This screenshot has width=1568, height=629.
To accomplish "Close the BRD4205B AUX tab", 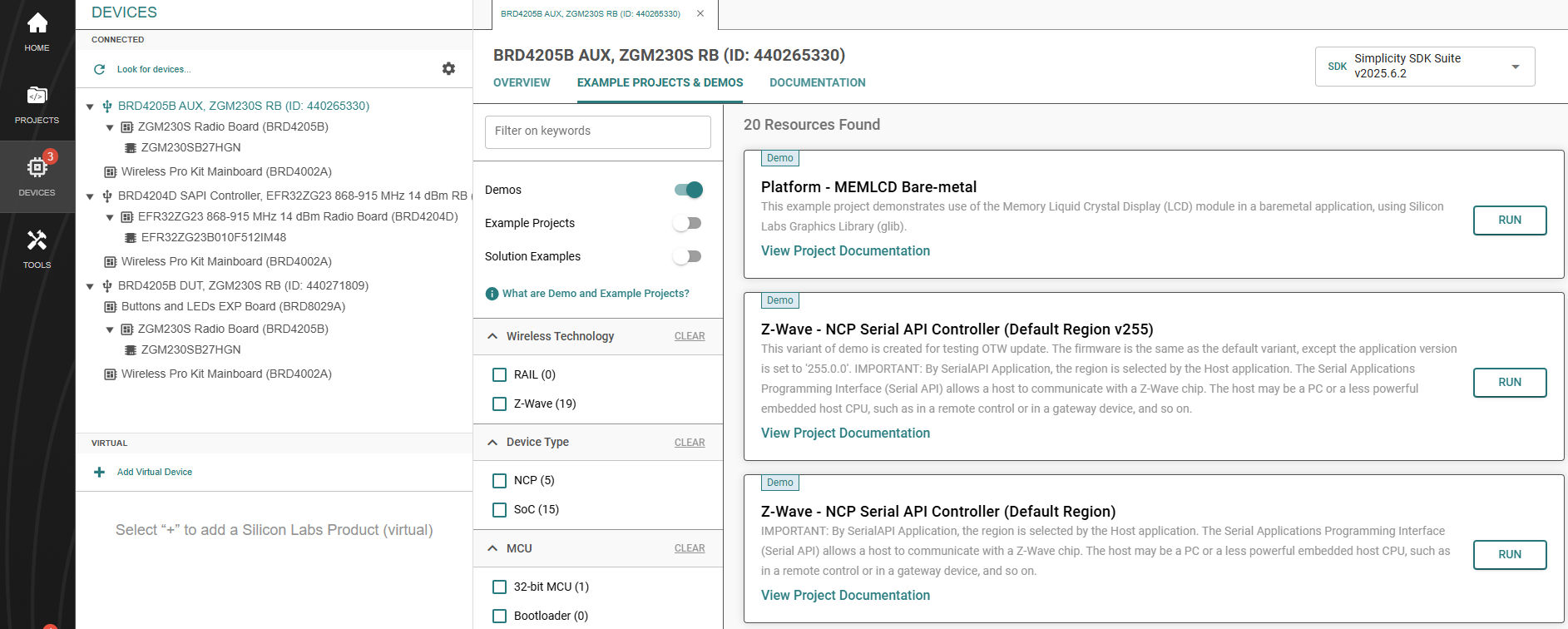I will click(700, 13).
